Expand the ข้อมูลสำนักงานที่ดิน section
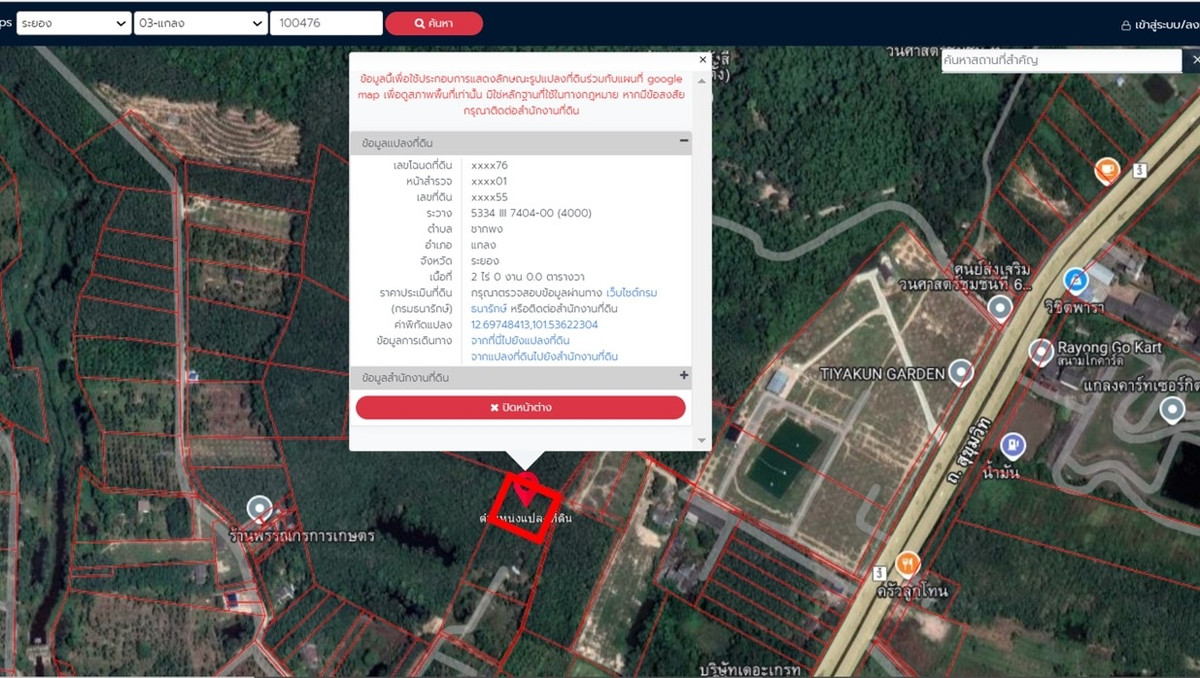1200x678 pixels. (684, 376)
